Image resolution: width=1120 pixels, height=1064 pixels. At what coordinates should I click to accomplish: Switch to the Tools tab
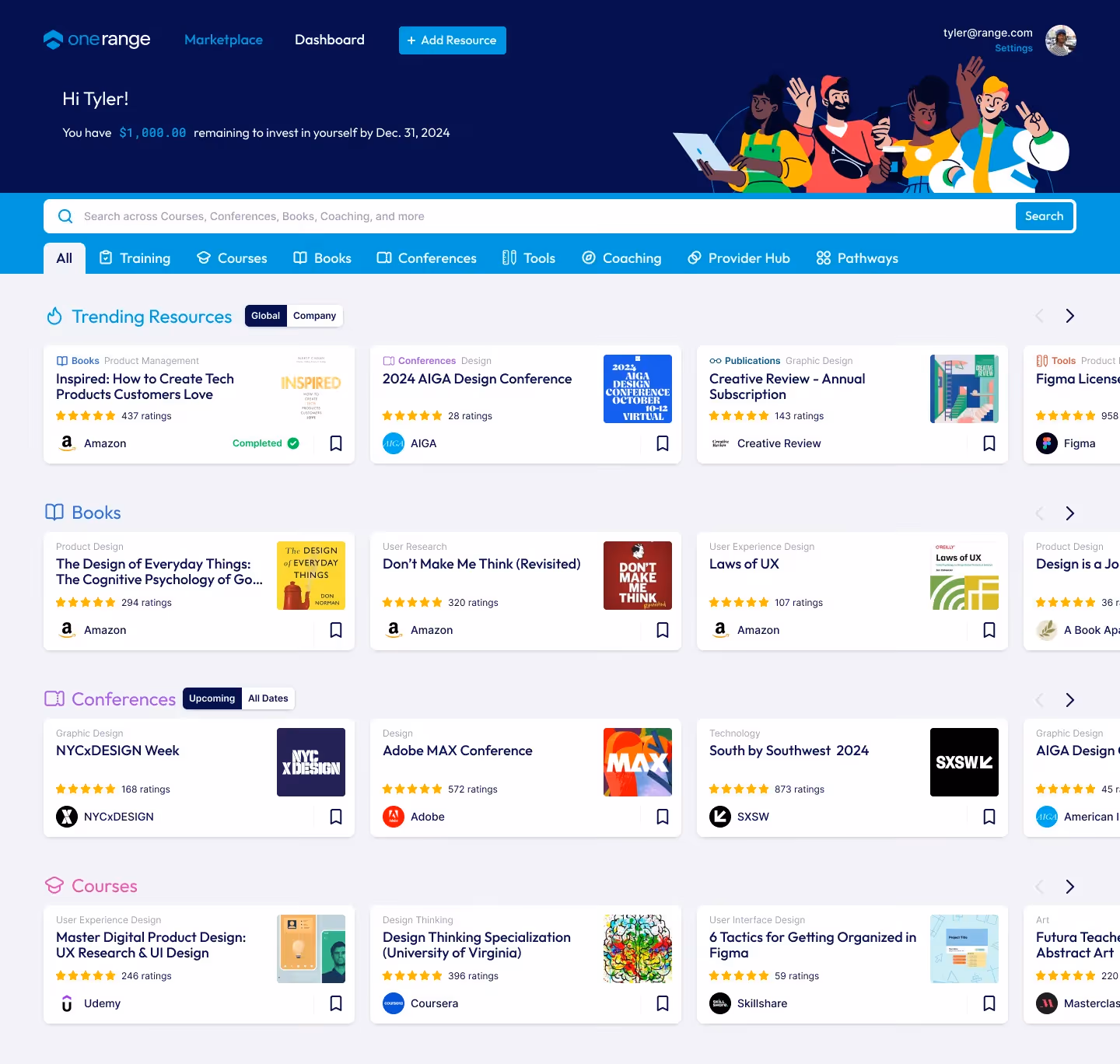pyautogui.click(x=529, y=258)
